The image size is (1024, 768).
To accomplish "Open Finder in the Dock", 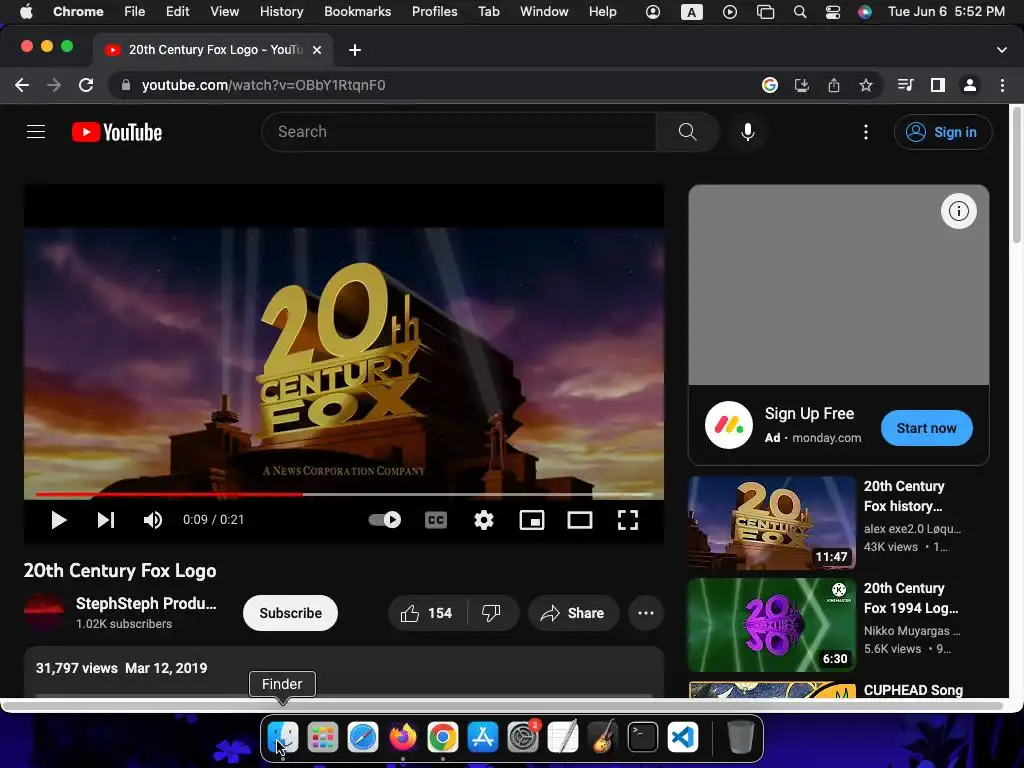I will click(283, 738).
